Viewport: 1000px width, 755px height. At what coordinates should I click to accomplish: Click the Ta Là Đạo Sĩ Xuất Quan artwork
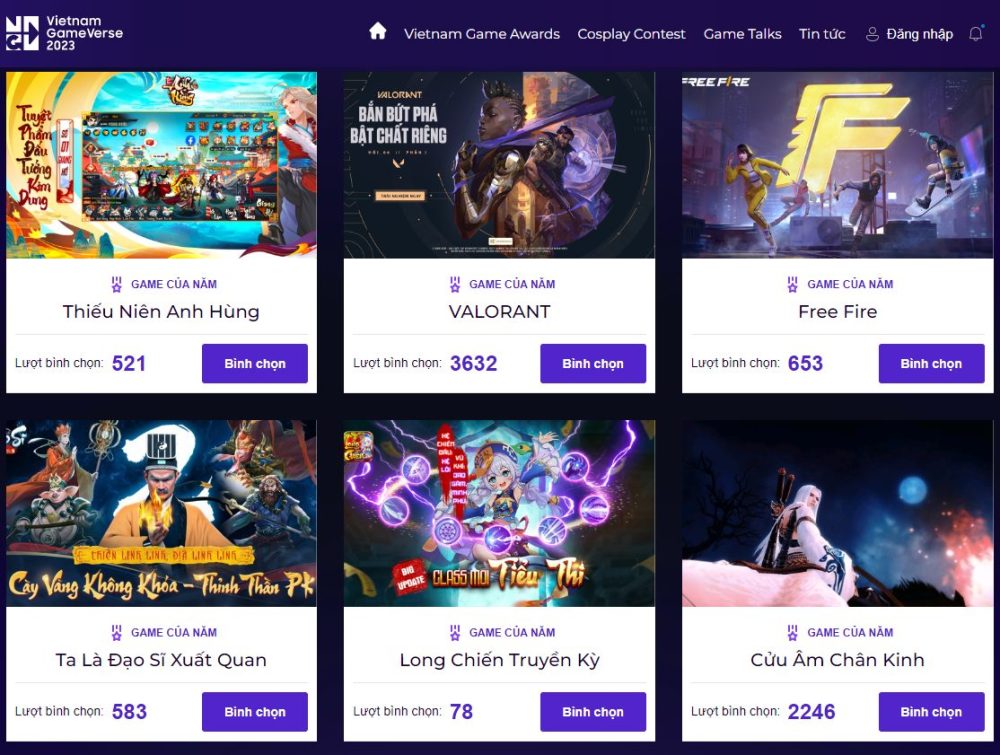tap(161, 511)
